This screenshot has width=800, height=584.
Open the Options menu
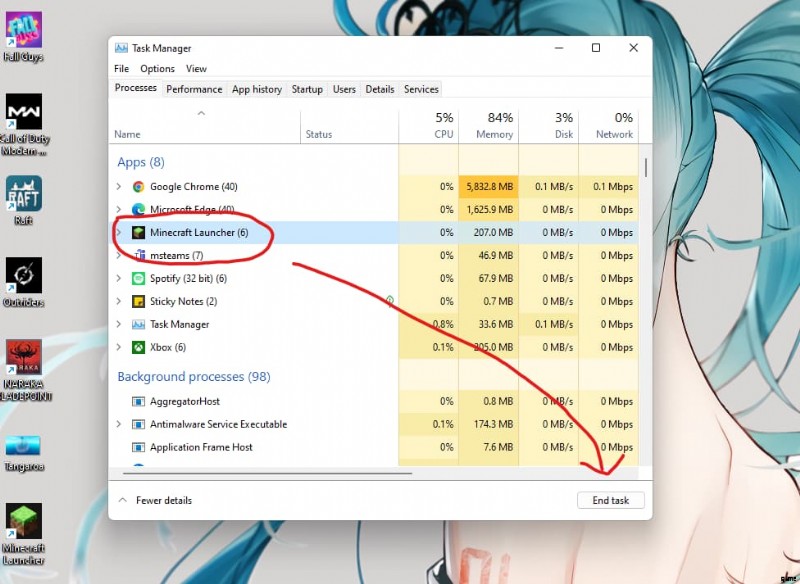(157, 69)
